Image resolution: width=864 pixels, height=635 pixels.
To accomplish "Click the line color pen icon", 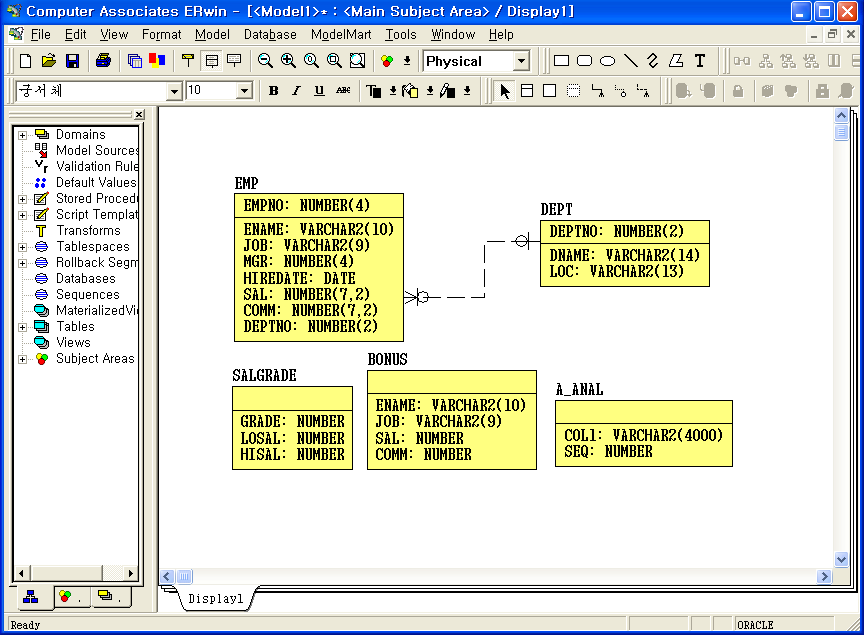I will tap(447, 91).
